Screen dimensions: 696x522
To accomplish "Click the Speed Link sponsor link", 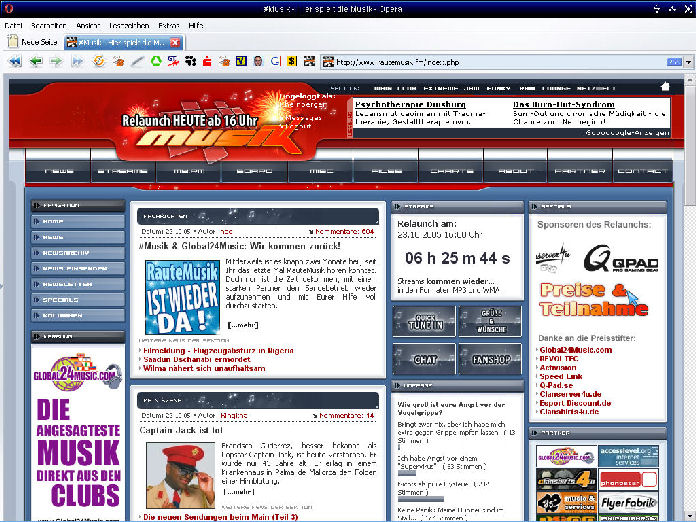I will click(x=561, y=376).
